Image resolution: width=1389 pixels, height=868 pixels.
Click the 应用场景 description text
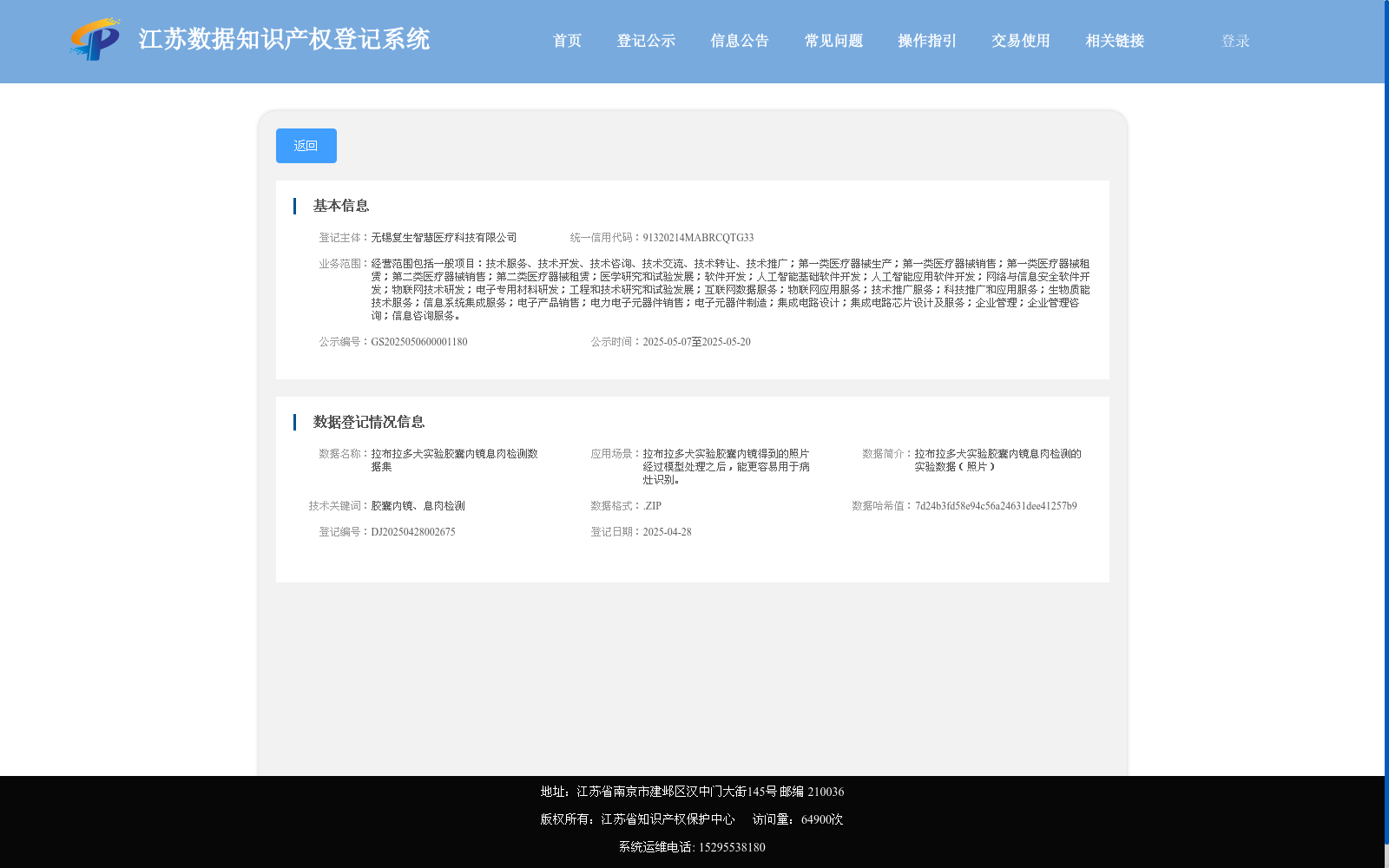click(726, 467)
